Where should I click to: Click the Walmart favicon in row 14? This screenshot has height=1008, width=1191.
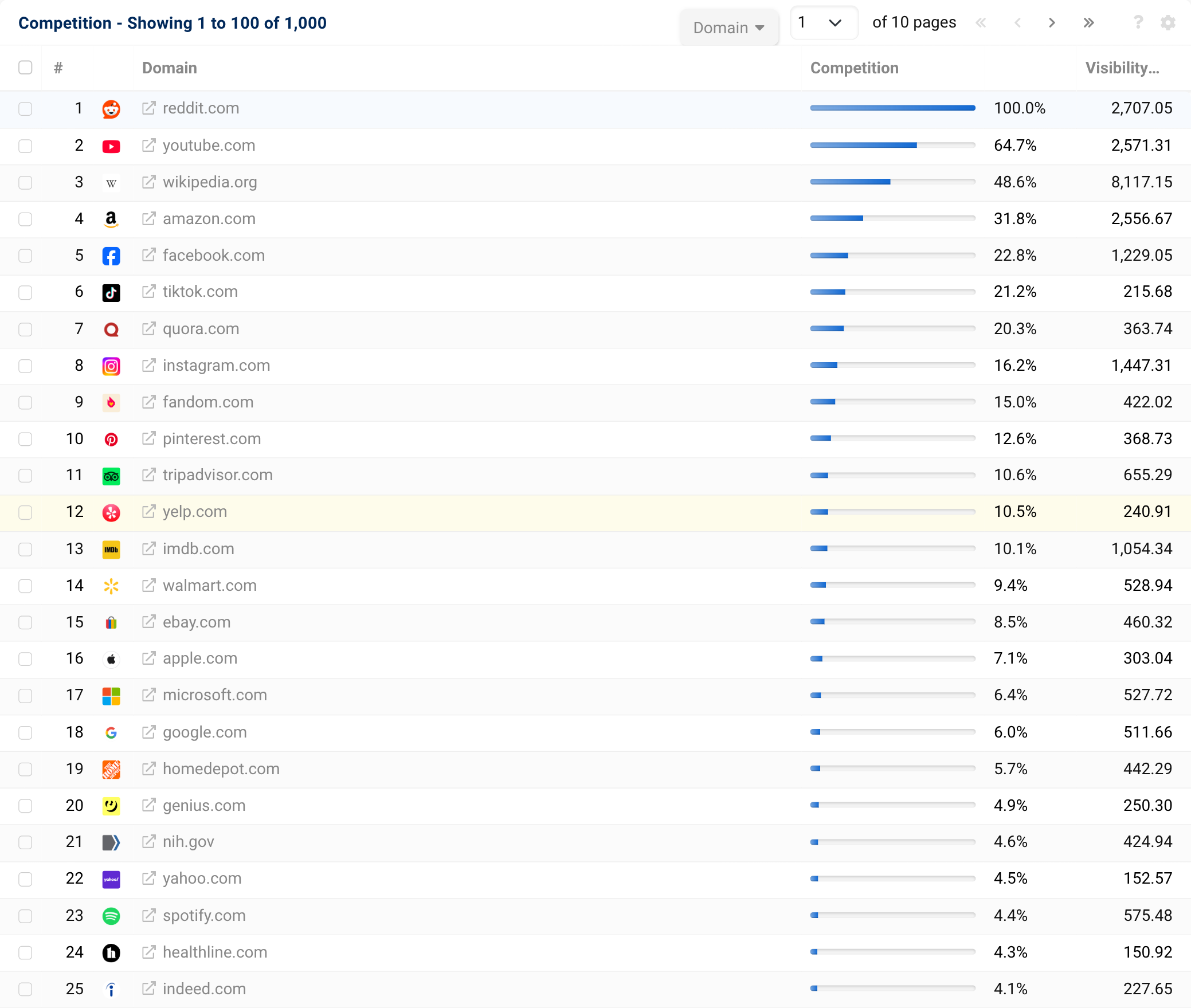coord(111,586)
